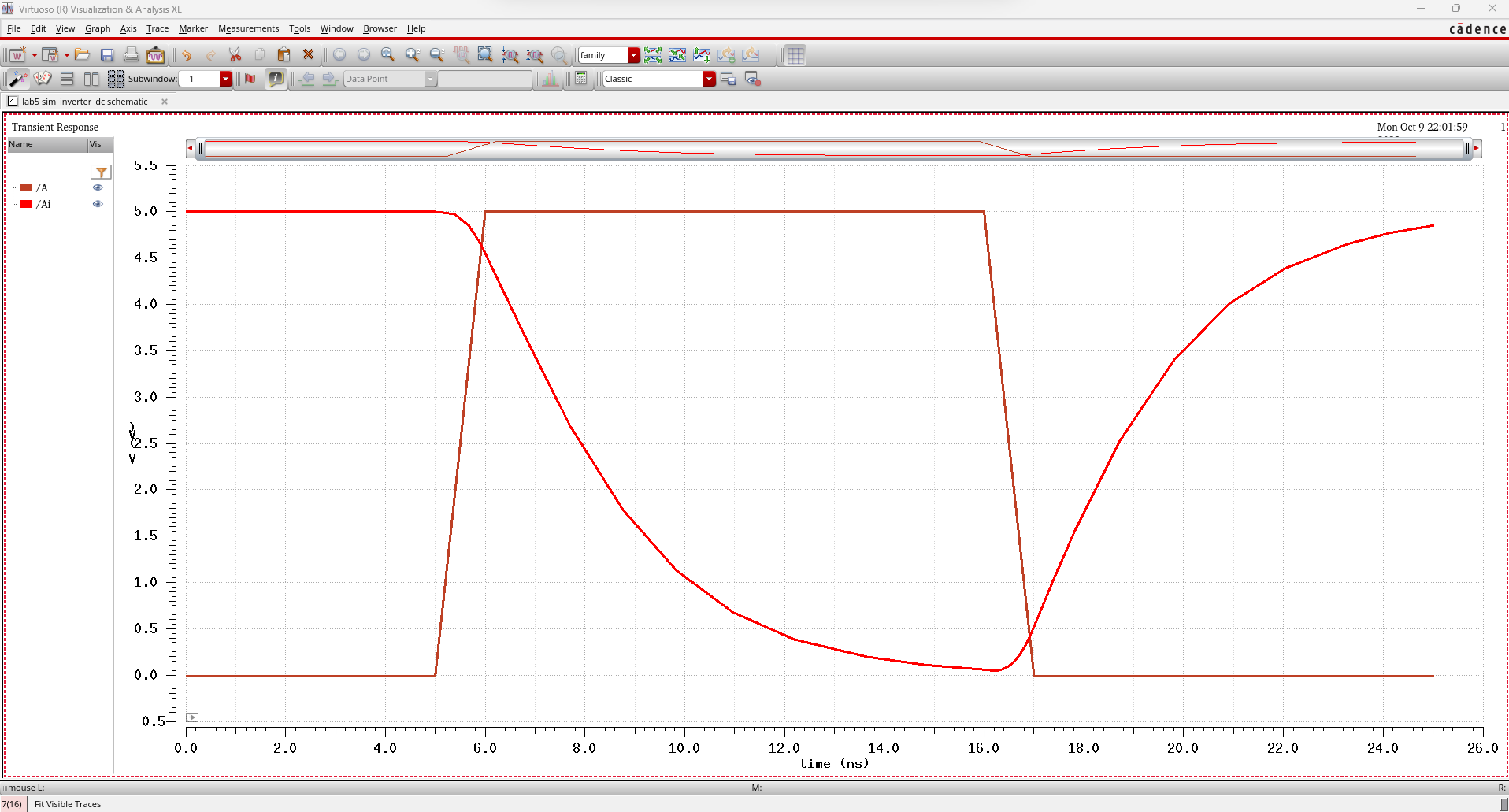Open the Marker menu
1509x812 pixels.
(x=193, y=28)
